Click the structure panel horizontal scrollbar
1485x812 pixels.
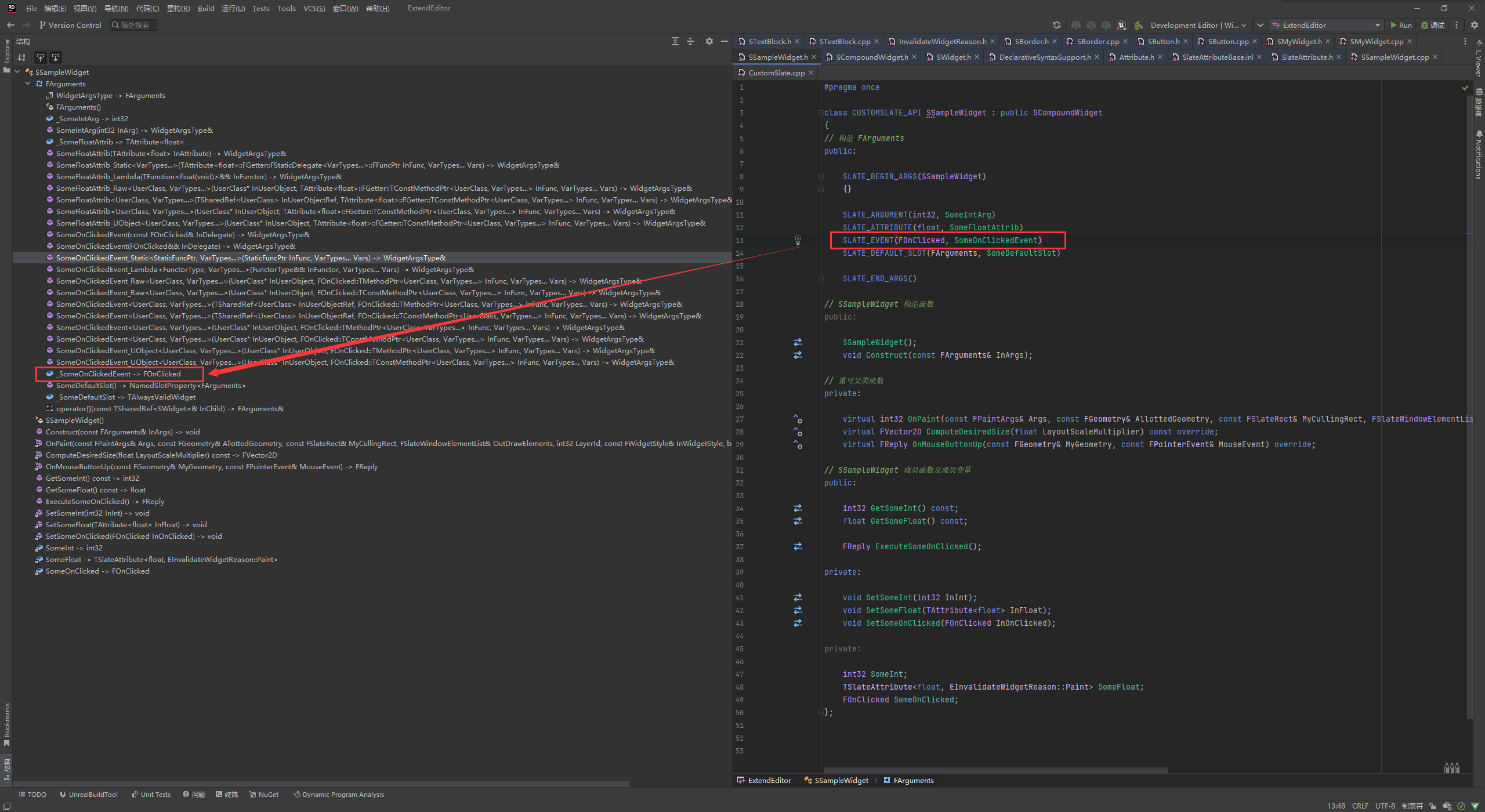coord(319,784)
